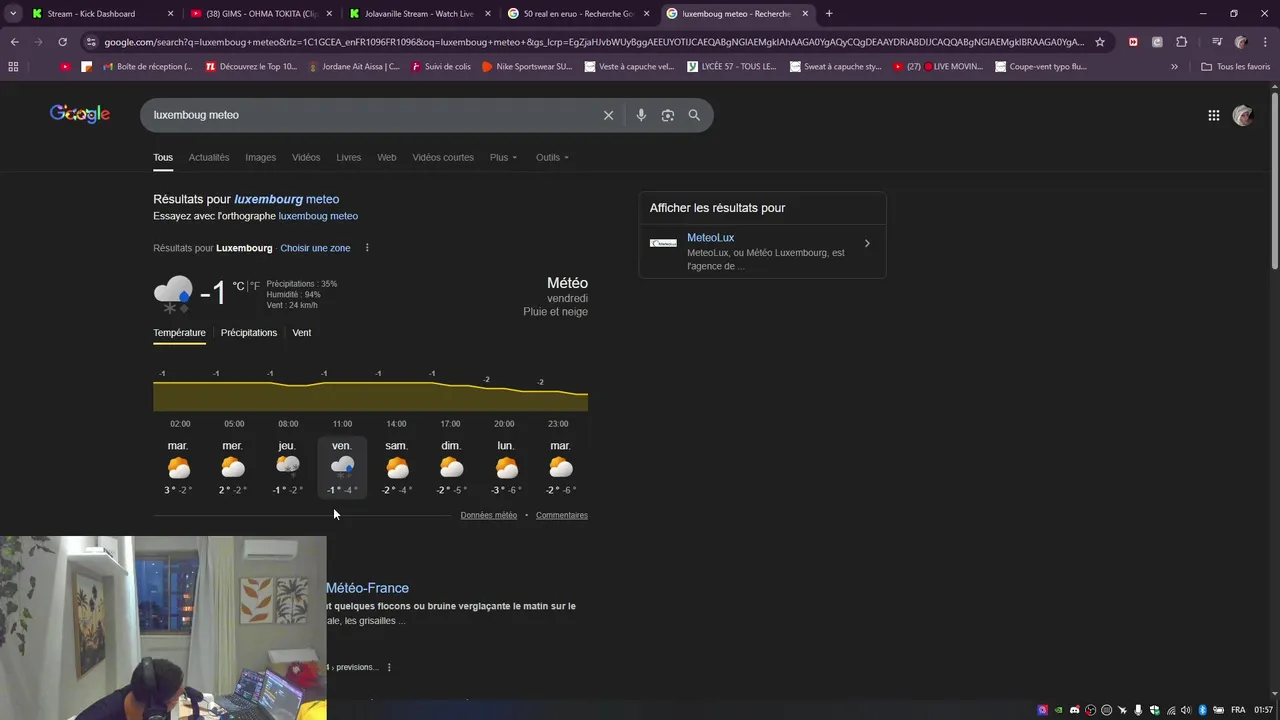The width and height of the screenshot is (1280, 720).
Task: Open the media control music-note icon
Action: click(x=1216, y=42)
